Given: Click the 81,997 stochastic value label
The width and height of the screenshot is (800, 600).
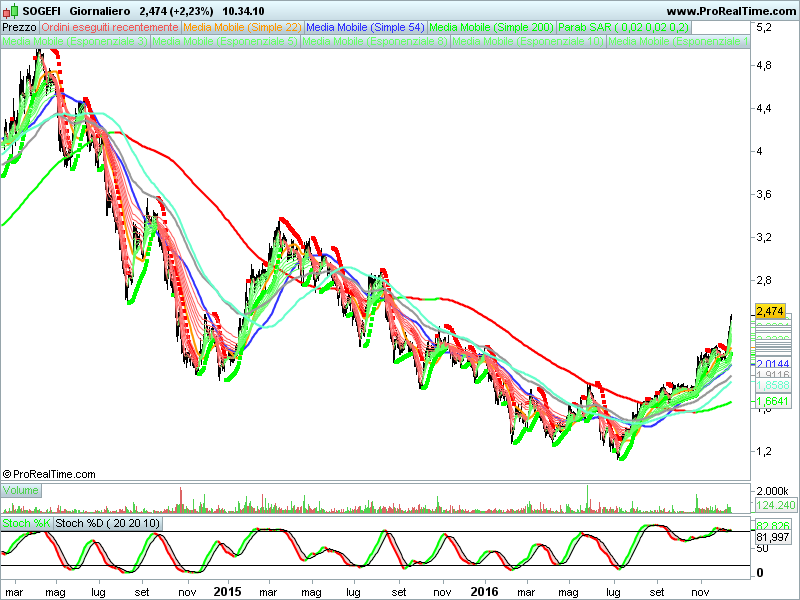Looking at the screenshot, I should point(773,537).
